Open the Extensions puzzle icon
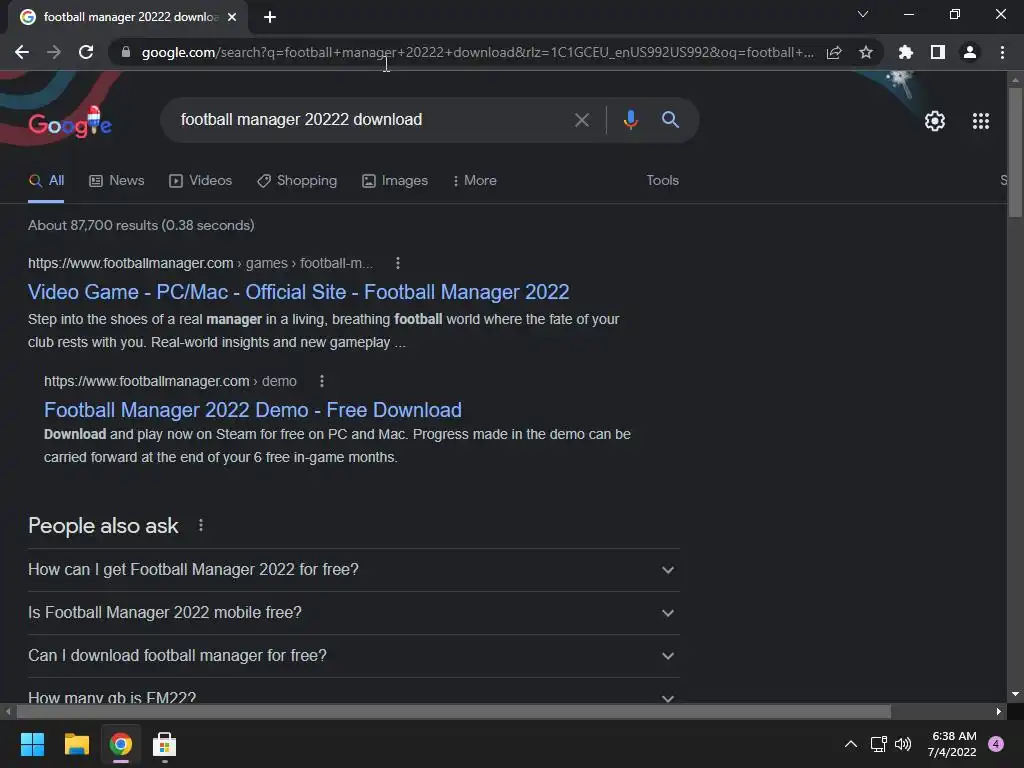This screenshot has height=768, width=1024. coord(905,52)
